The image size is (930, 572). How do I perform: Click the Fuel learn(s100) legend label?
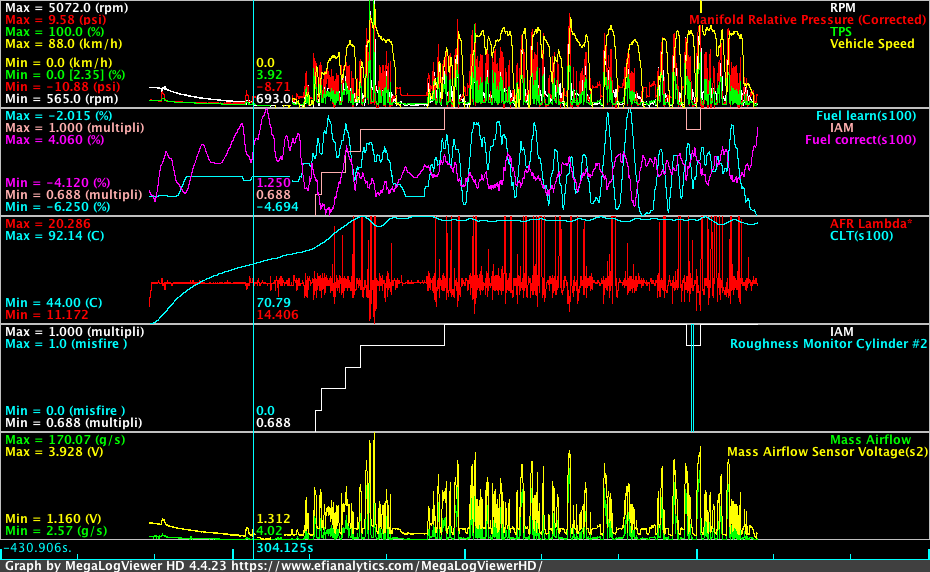click(866, 116)
